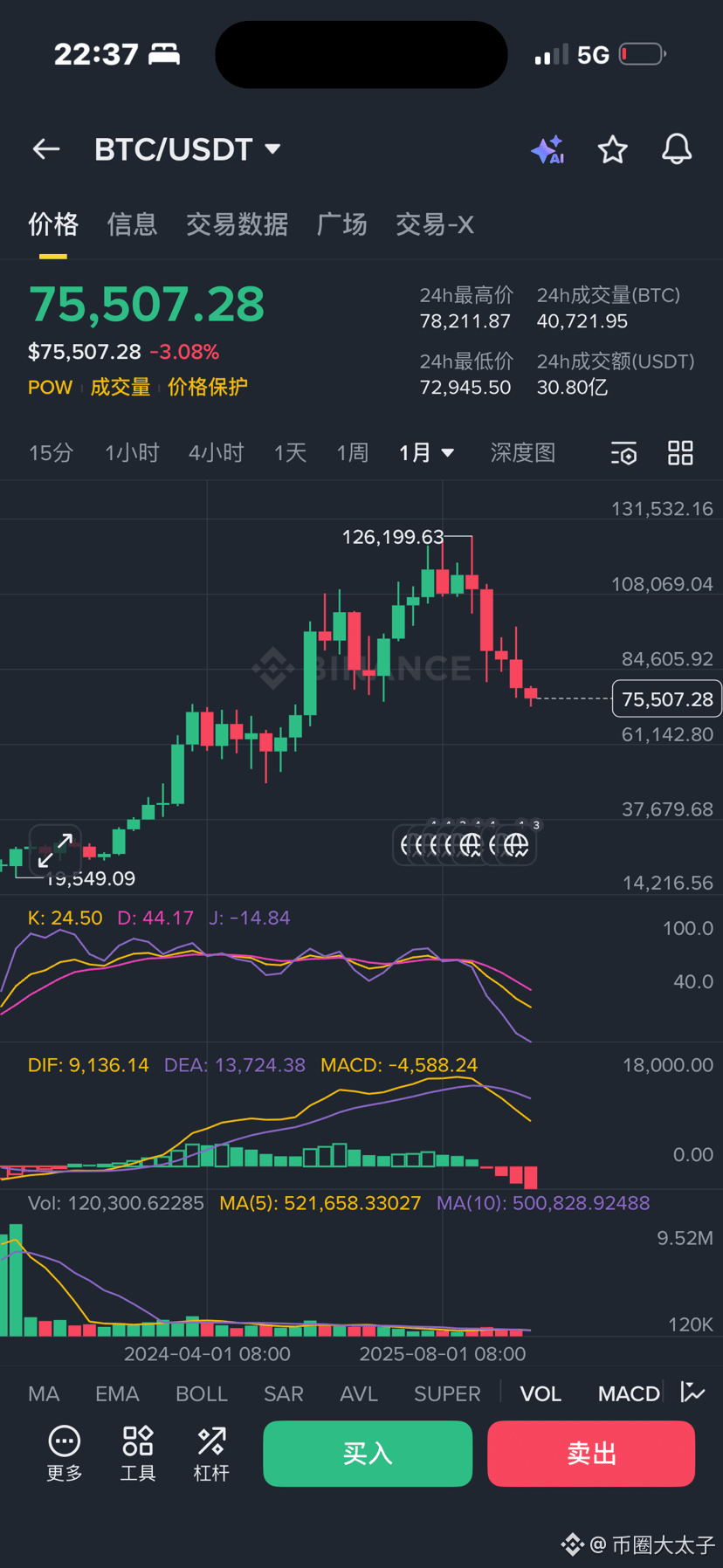The image size is (723, 1568).
Task: Tap the 126,199.63 high marker on chart
Action: coord(393,537)
